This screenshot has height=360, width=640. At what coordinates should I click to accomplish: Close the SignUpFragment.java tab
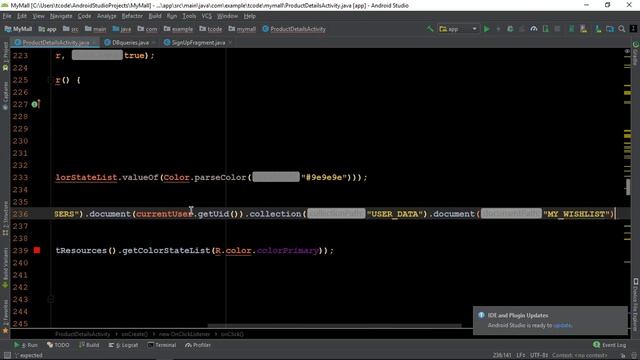coord(230,42)
